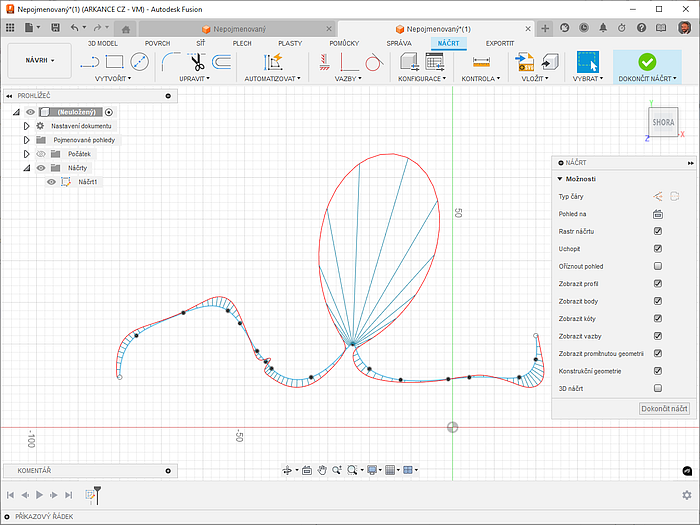
Task: Choose the Fillet tool in Upravit
Action: coord(171,62)
